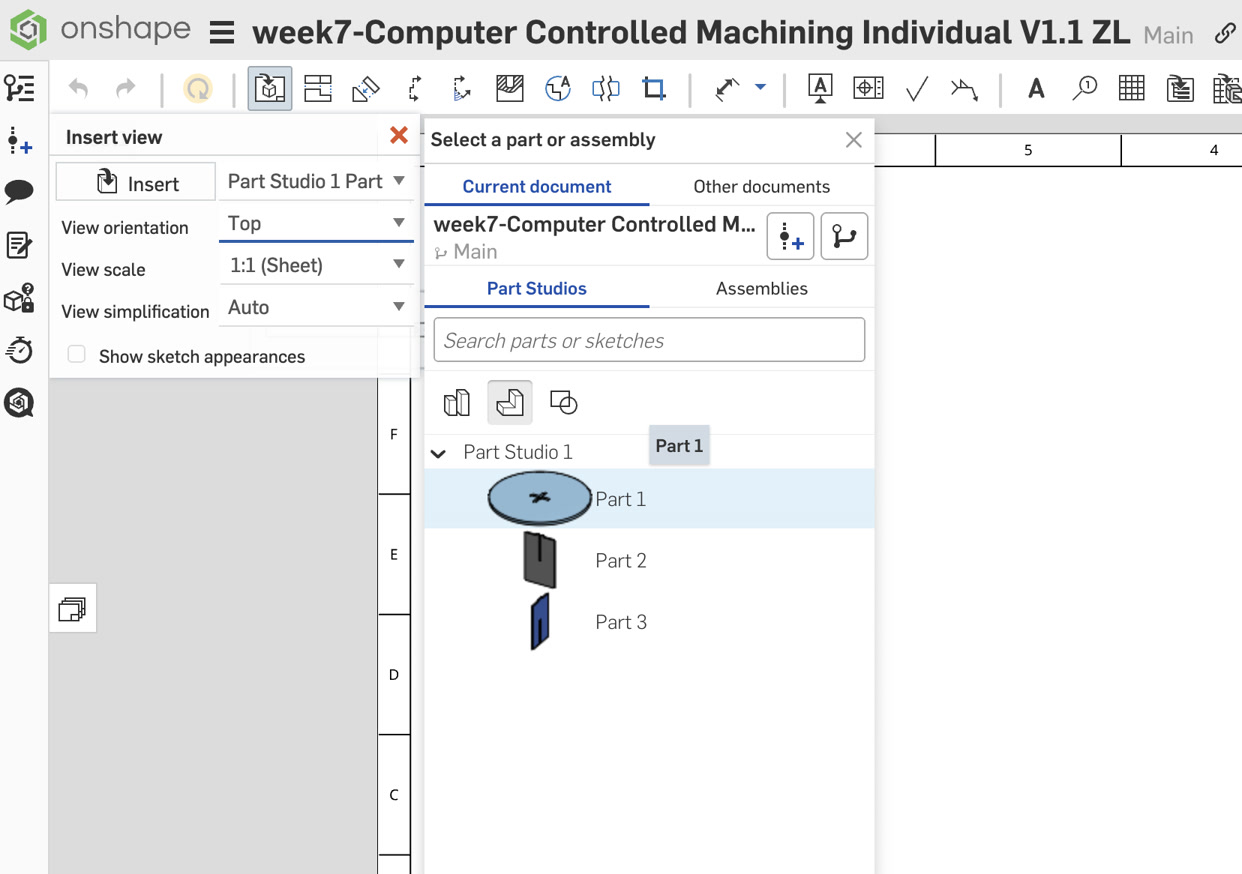Select the Crop view tool
The image size is (1242, 874).
click(654, 88)
